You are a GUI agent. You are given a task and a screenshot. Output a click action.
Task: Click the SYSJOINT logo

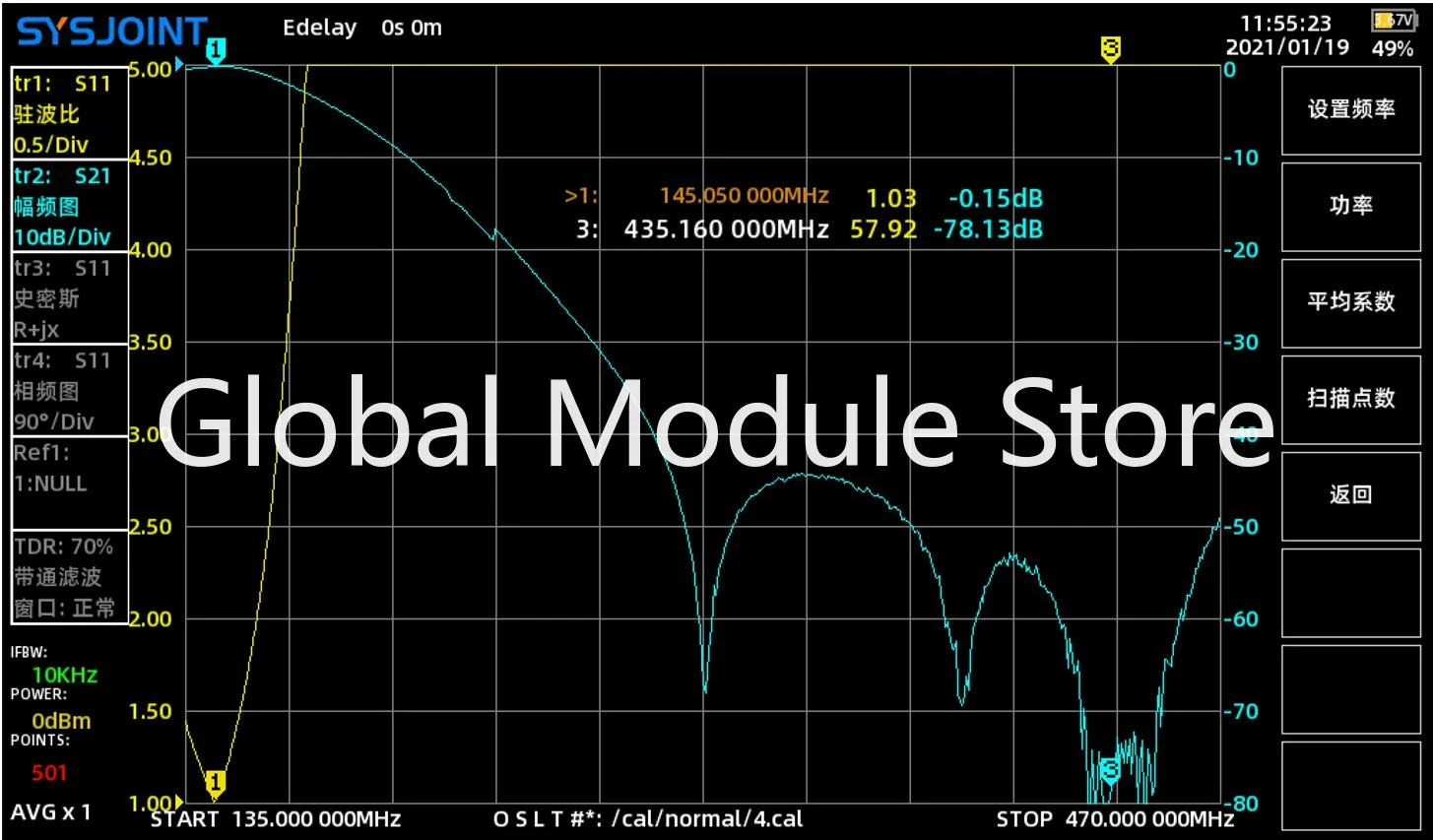[x=112, y=32]
